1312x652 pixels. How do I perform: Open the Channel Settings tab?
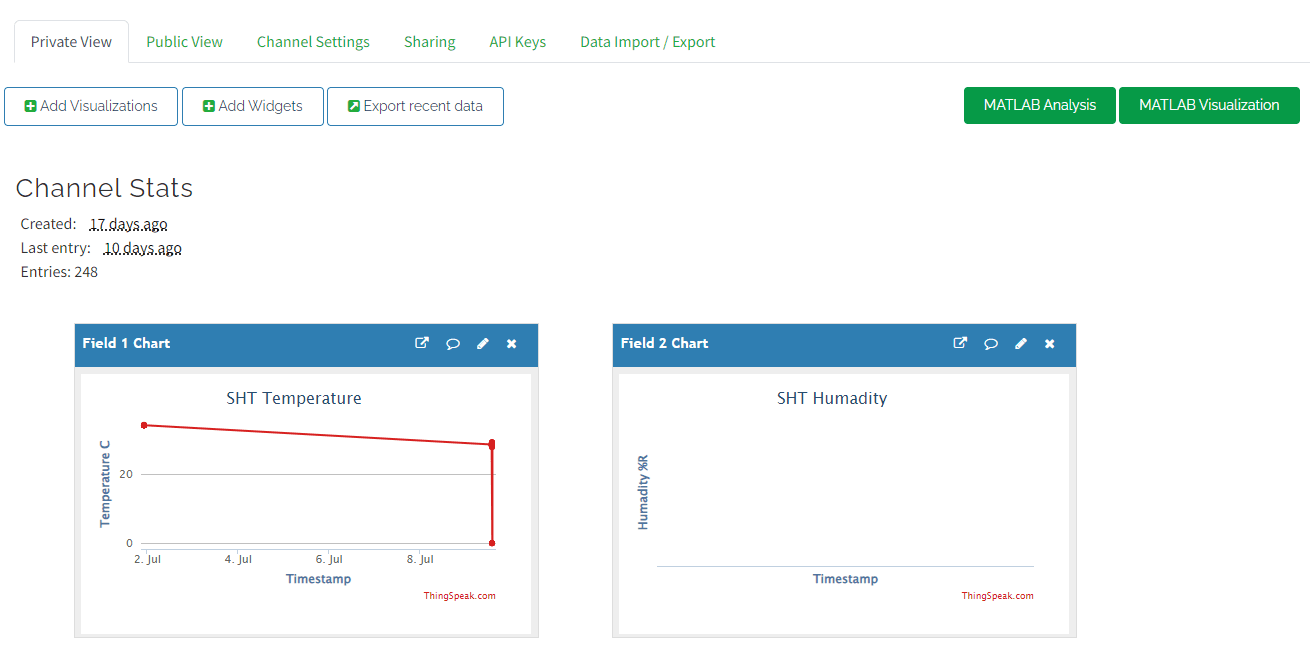click(313, 42)
